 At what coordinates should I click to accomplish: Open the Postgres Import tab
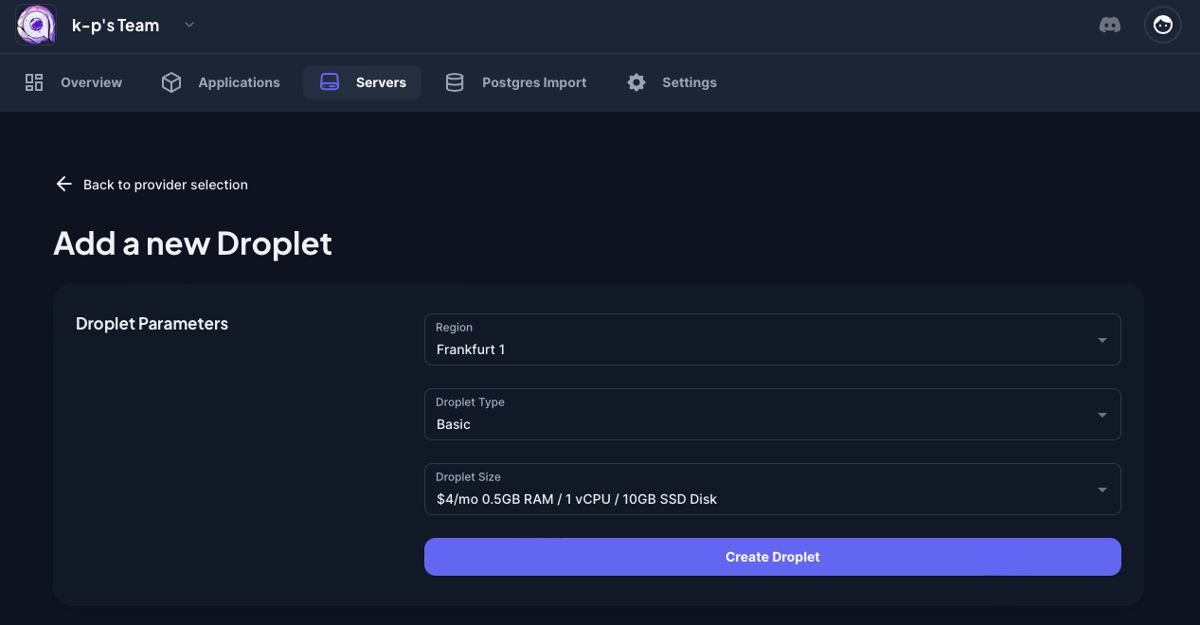pyautogui.click(x=534, y=82)
